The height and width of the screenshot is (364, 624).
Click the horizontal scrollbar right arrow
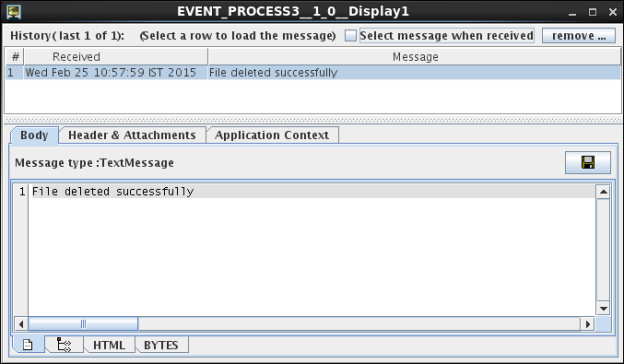pos(588,324)
